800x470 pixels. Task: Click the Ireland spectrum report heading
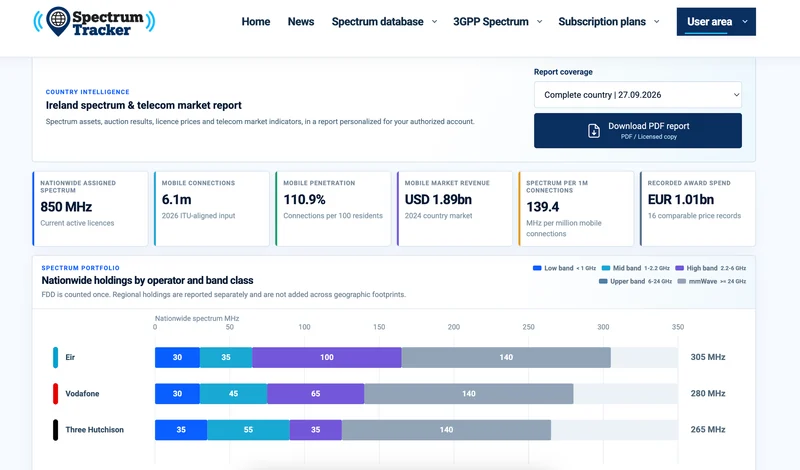point(143,105)
